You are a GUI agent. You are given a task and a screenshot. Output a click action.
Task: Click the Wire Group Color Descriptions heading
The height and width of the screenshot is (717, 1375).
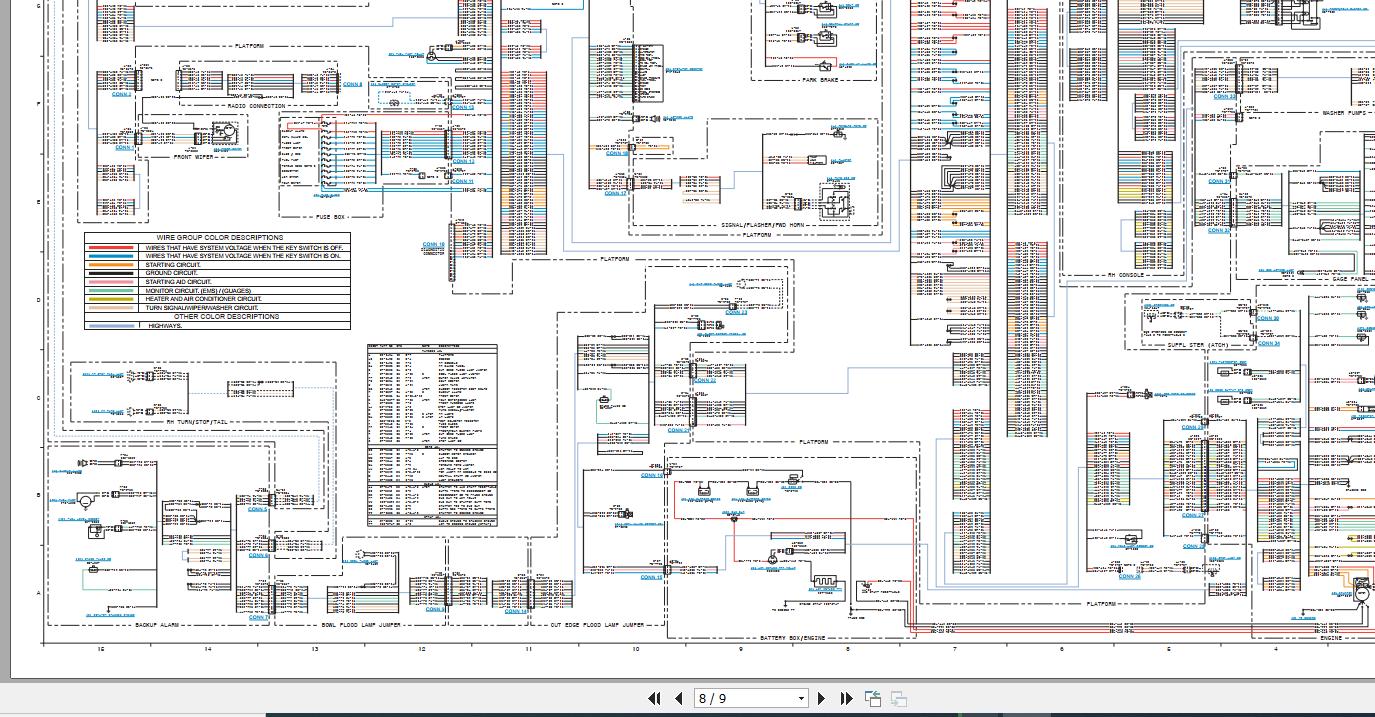pyautogui.click(x=220, y=238)
